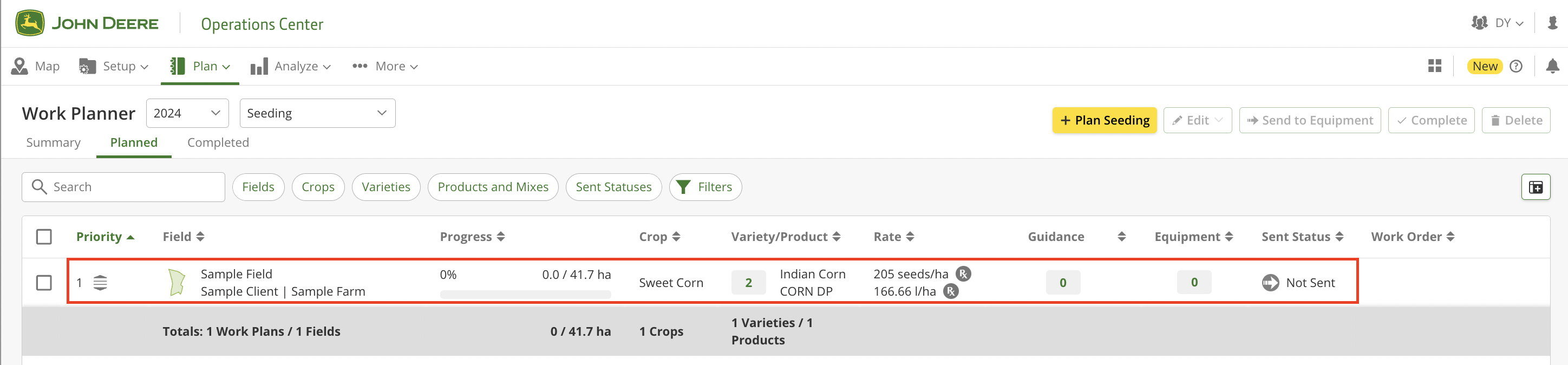
Task: Click the Plan Seeding button
Action: pyautogui.click(x=1104, y=120)
